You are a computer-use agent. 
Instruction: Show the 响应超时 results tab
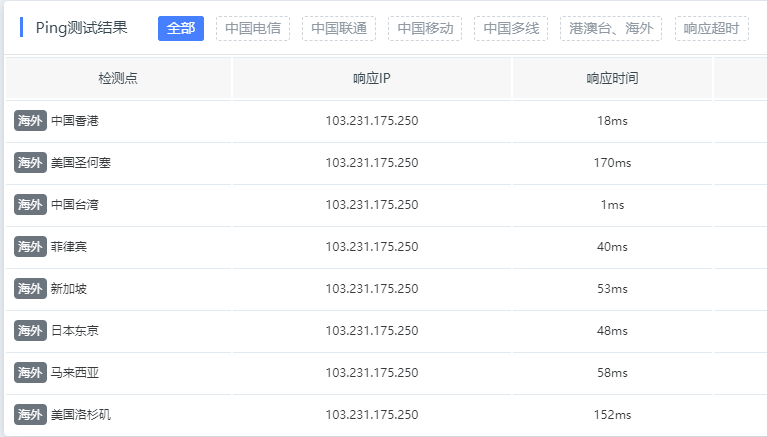pyautogui.click(x=711, y=28)
